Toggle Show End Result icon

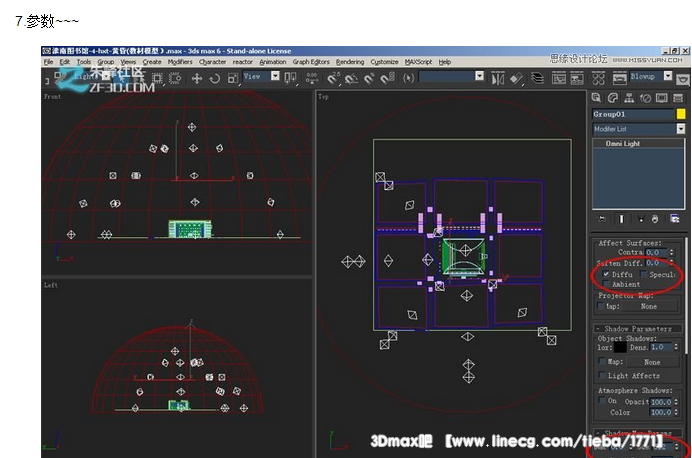click(x=621, y=218)
